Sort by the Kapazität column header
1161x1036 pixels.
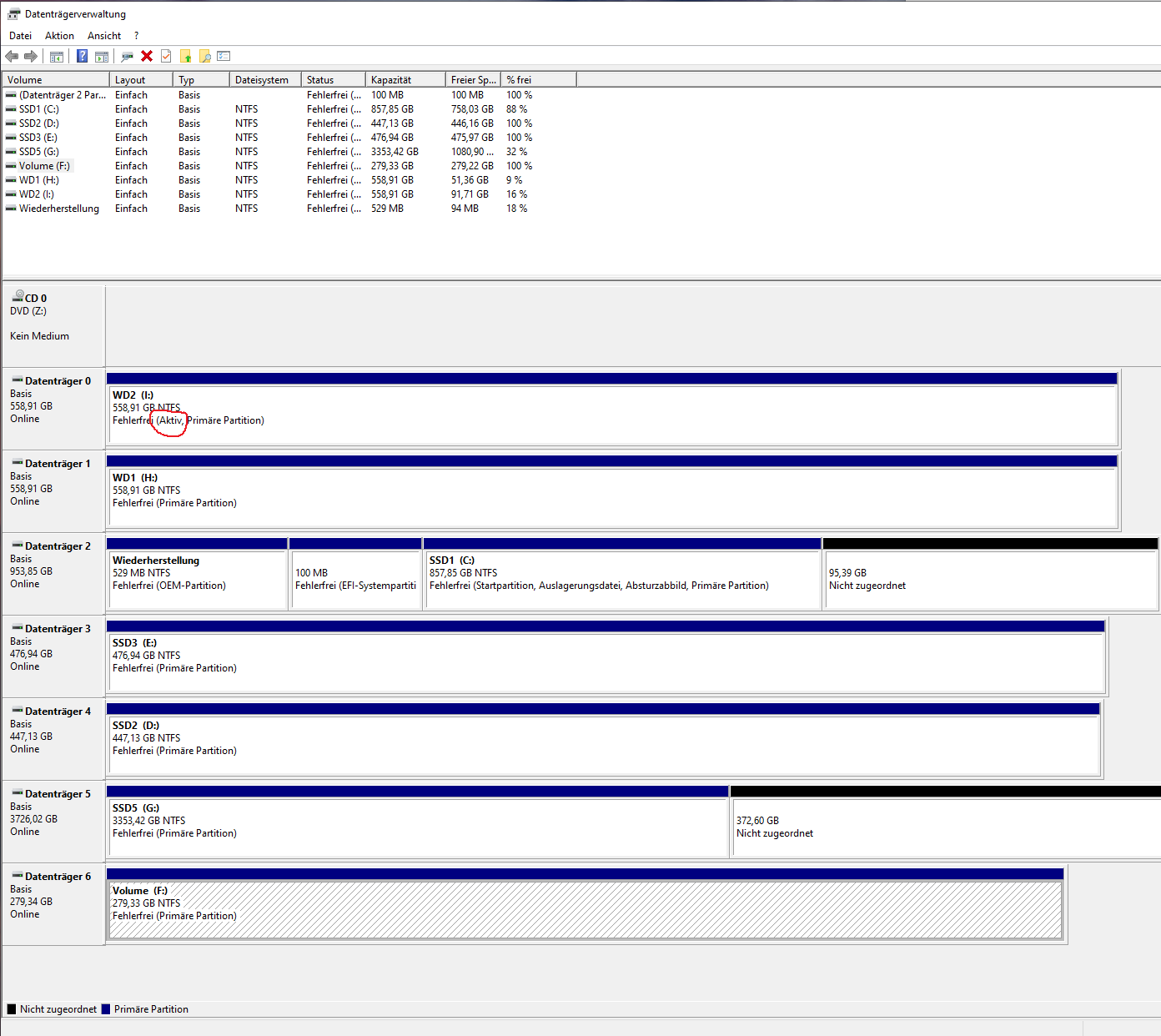(x=405, y=80)
